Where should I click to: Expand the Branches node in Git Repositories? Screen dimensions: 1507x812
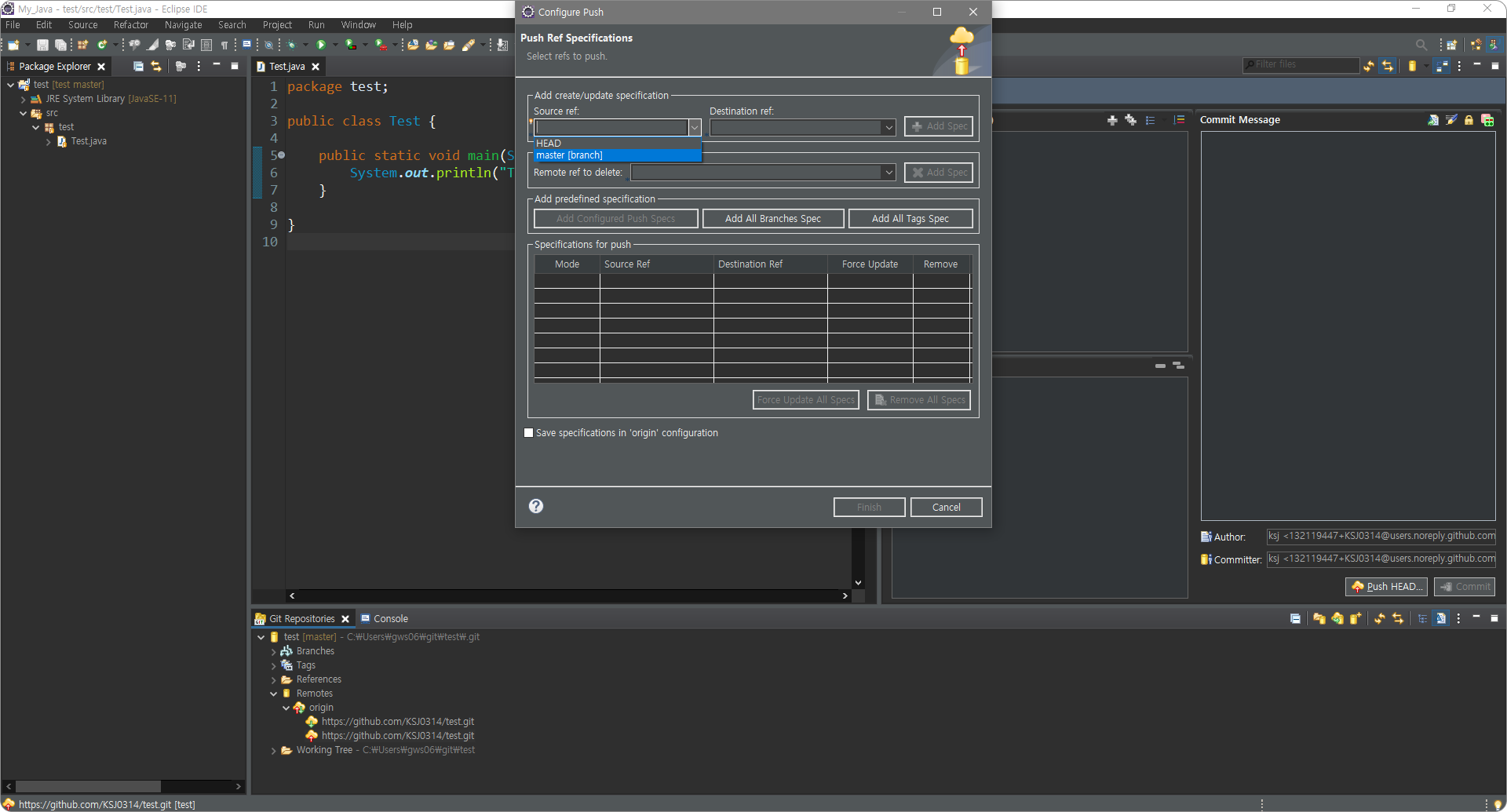274,652
